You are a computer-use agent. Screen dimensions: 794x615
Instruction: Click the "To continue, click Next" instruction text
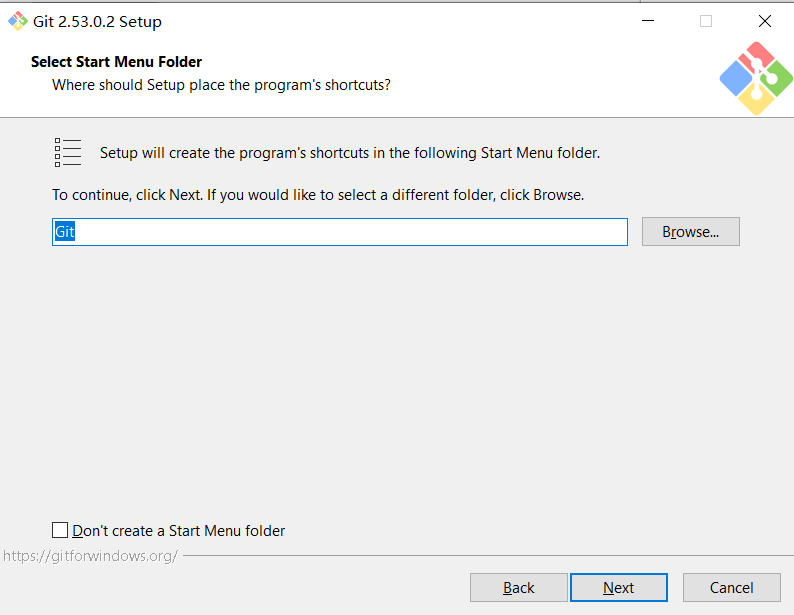click(318, 195)
